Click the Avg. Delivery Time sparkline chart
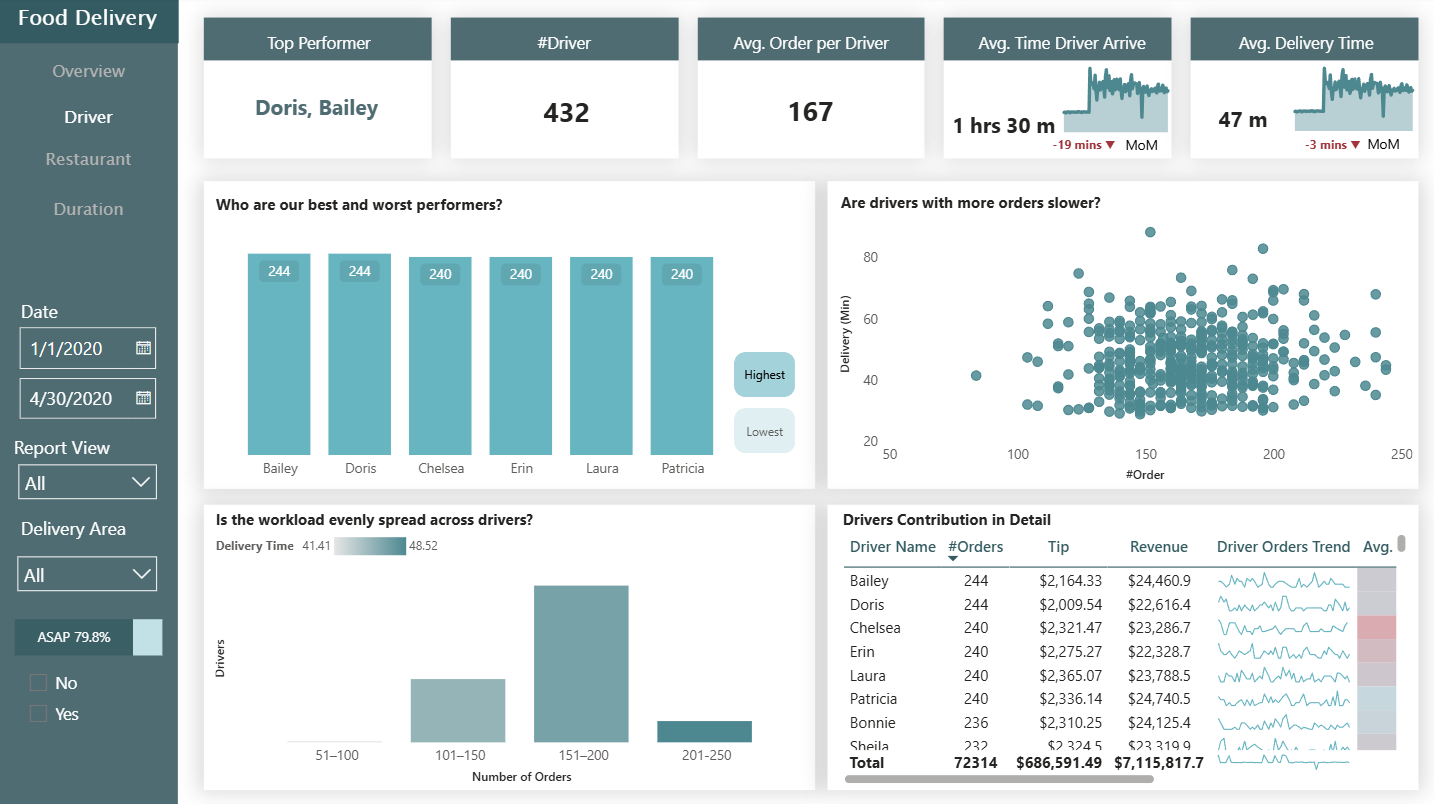 pyautogui.click(x=1354, y=100)
